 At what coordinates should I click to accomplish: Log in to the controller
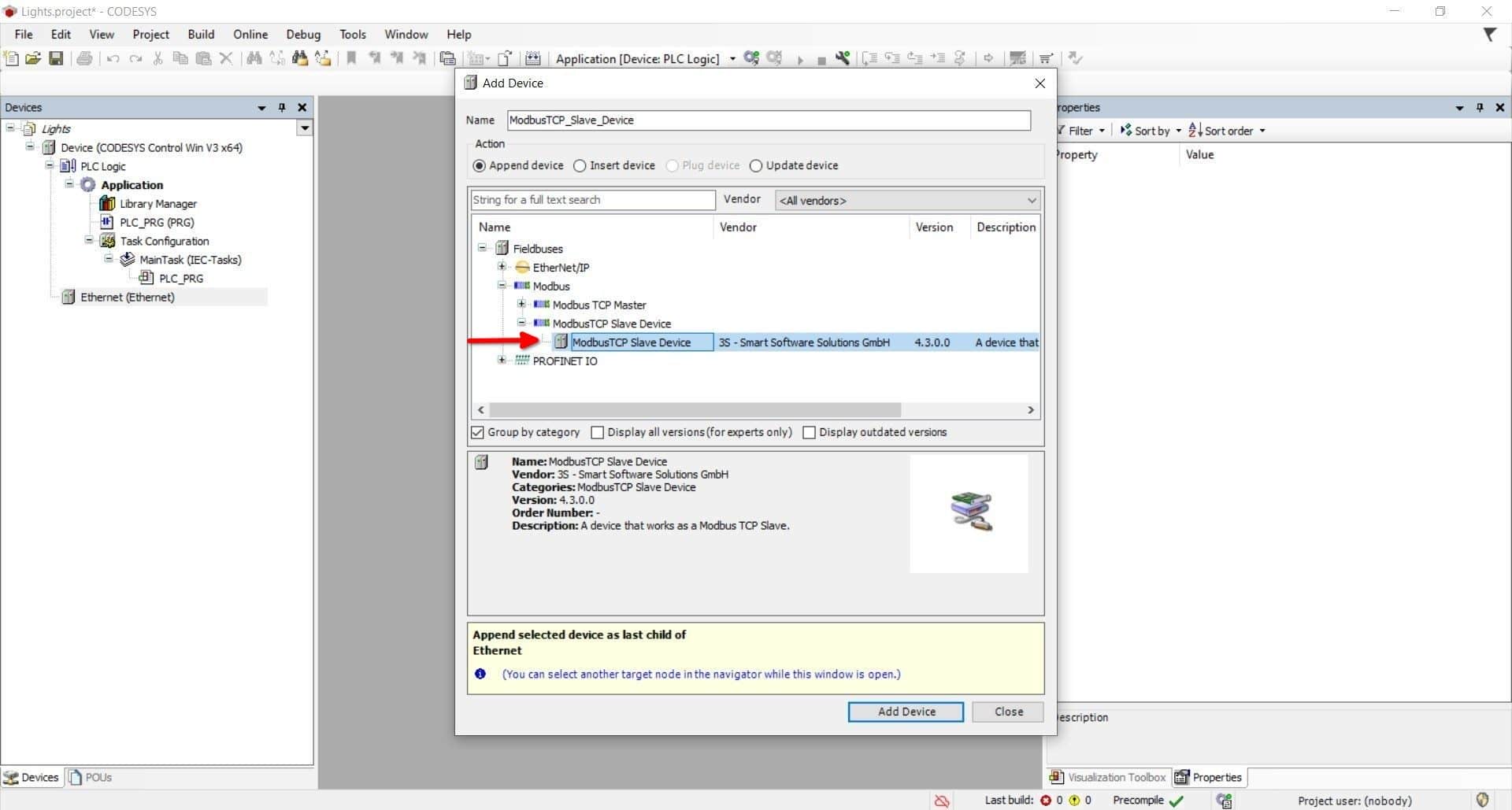750,58
